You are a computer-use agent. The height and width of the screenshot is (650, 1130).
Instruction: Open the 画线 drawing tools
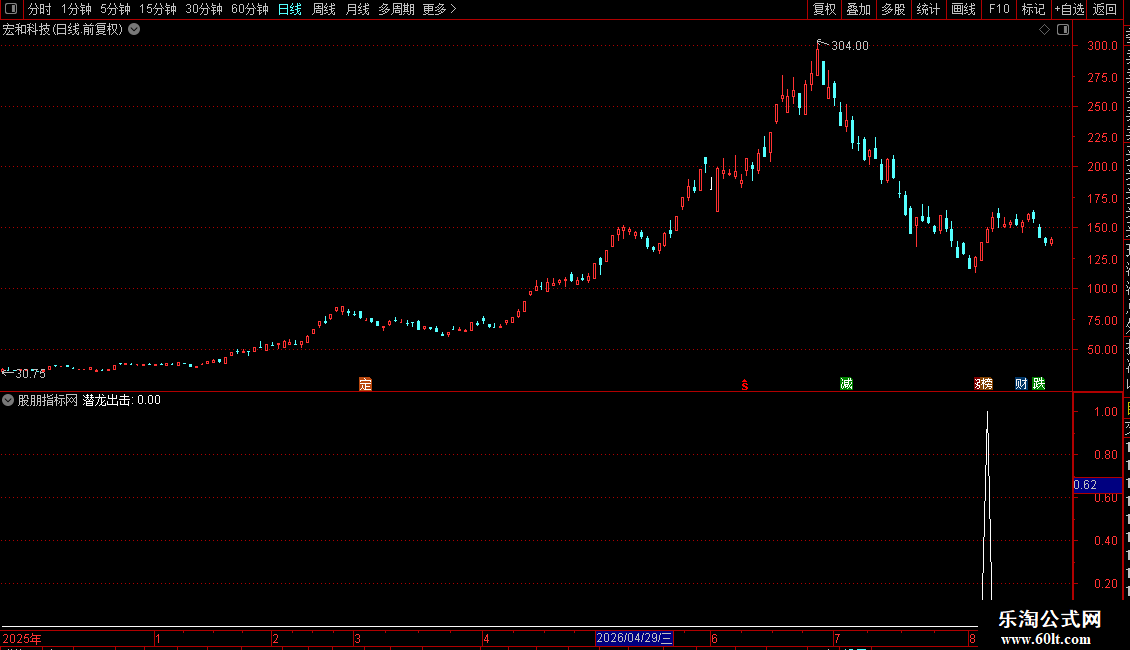click(963, 9)
